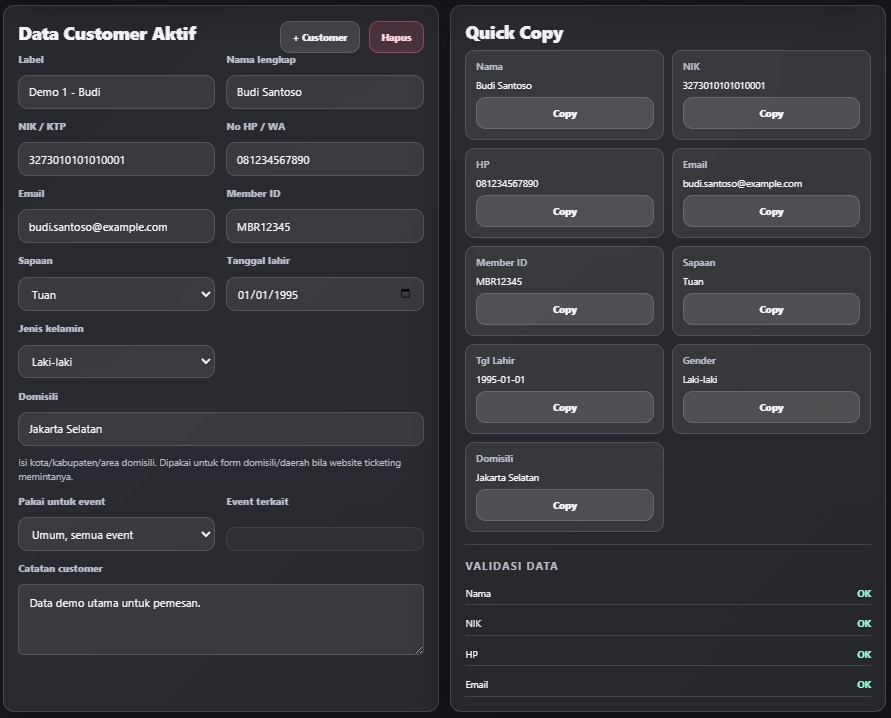Select the No HP / WA field

pyautogui.click(x=324, y=159)
